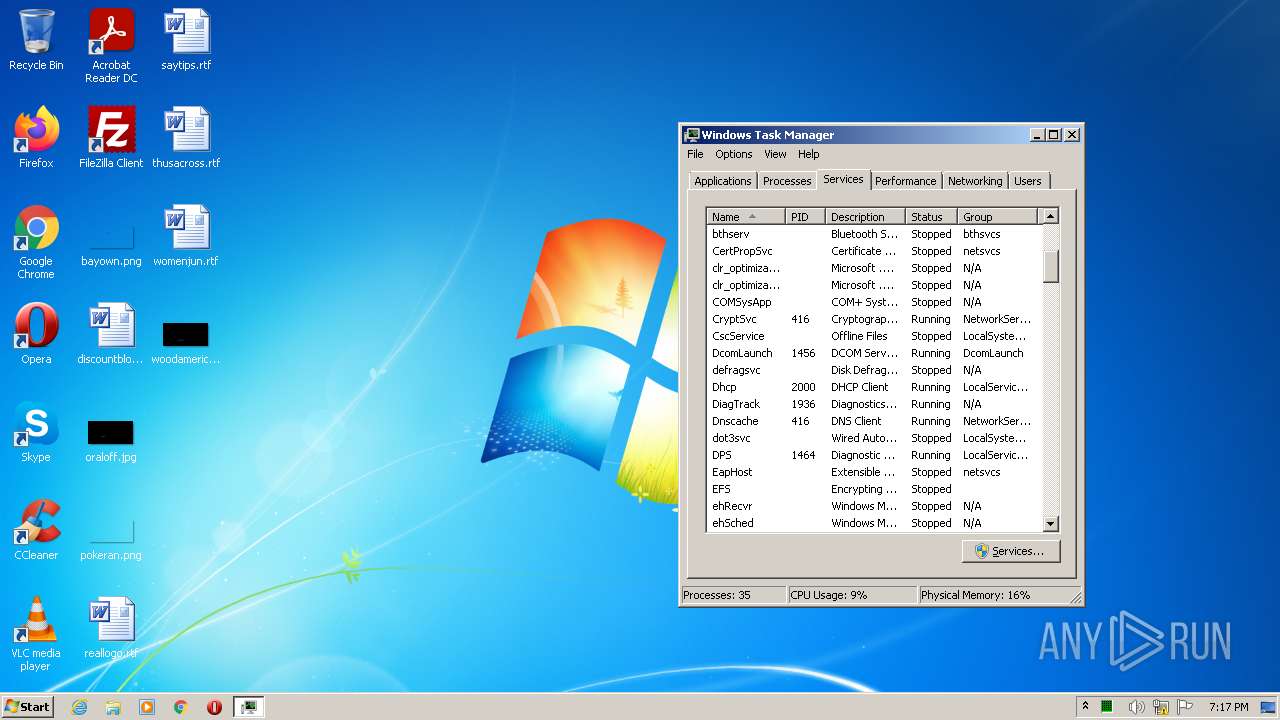The height and width of the screenshot is (720, 1280).
Task: Launch CCleaner desktop shortcut
Action: point(36,530)
